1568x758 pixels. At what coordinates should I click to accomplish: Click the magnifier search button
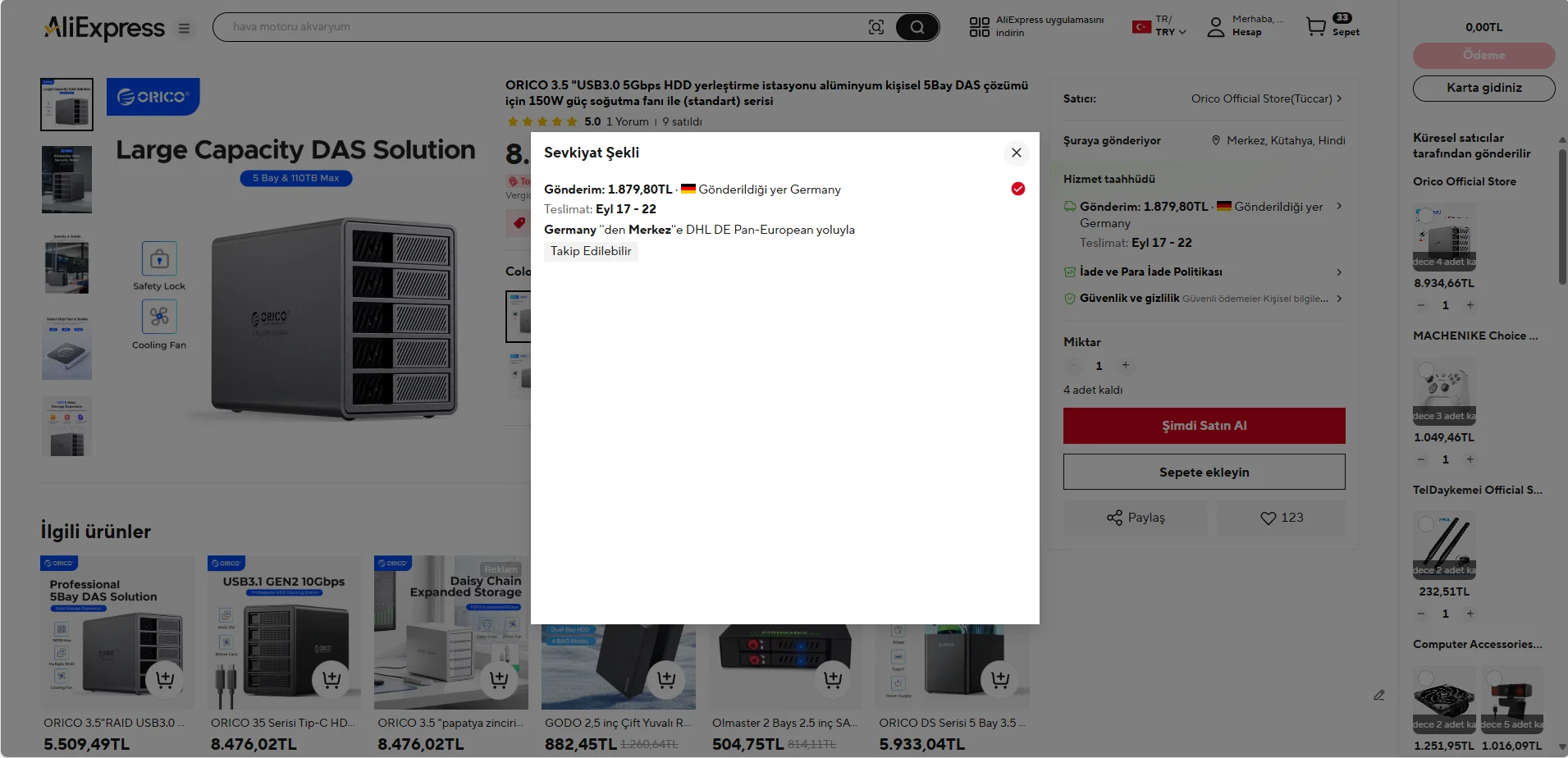917,27
